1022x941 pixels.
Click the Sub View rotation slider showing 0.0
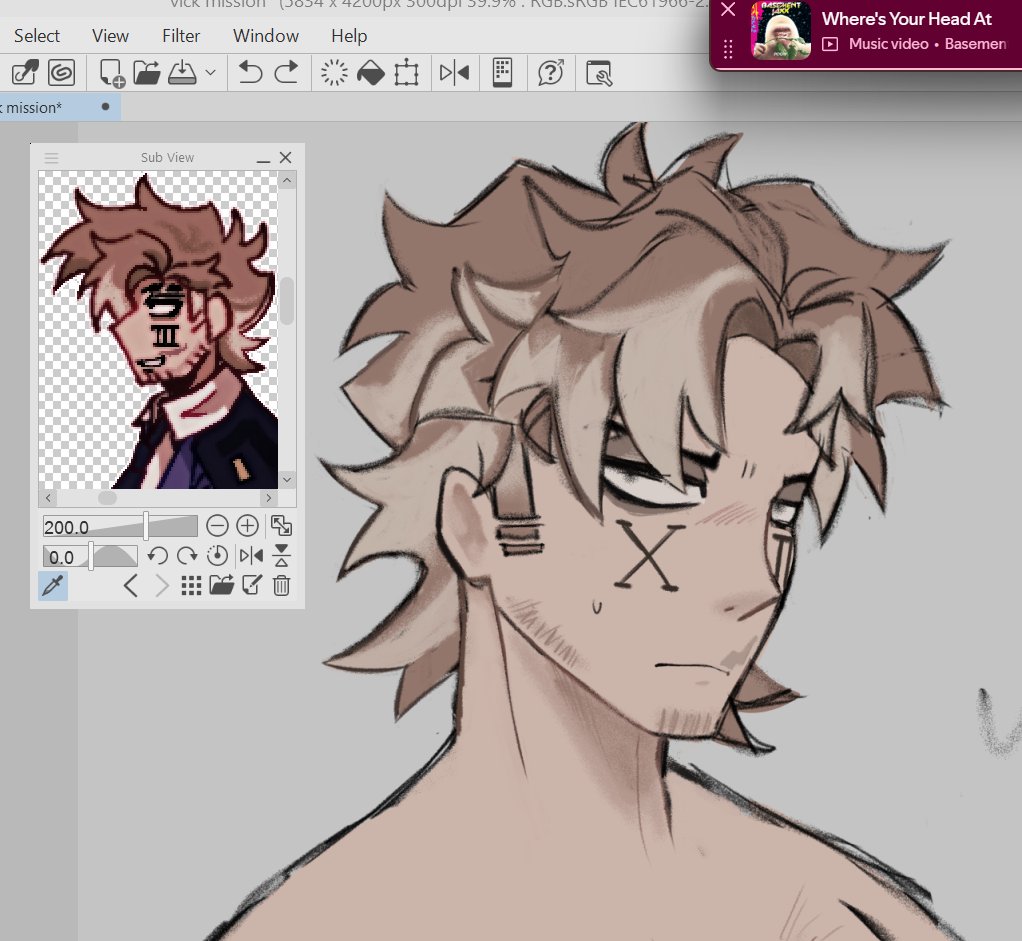(90, 557)
